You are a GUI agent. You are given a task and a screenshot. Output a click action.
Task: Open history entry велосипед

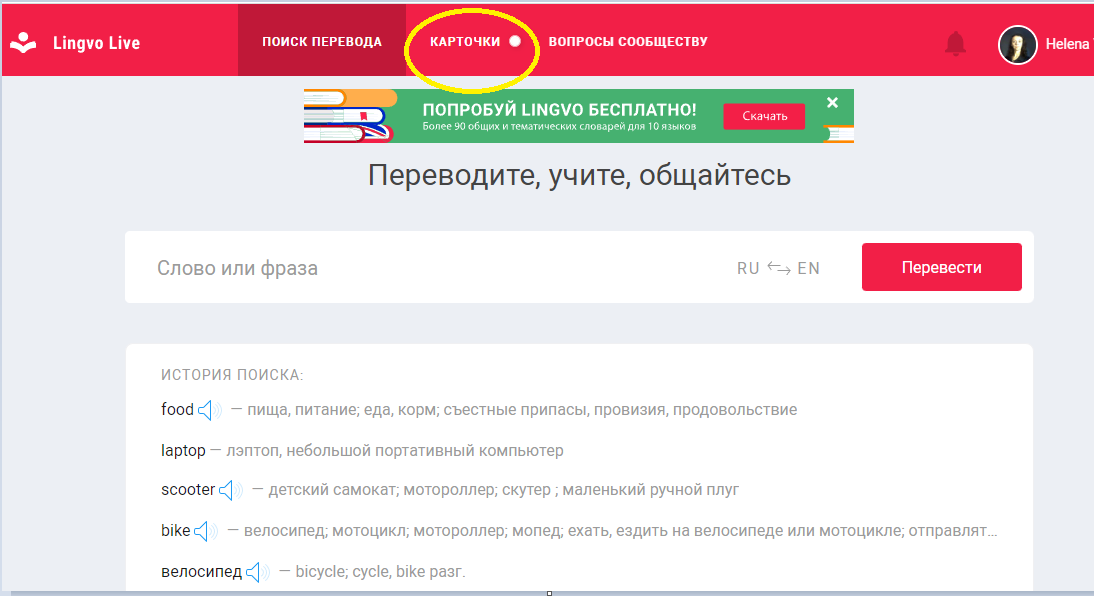coord(201,572)
